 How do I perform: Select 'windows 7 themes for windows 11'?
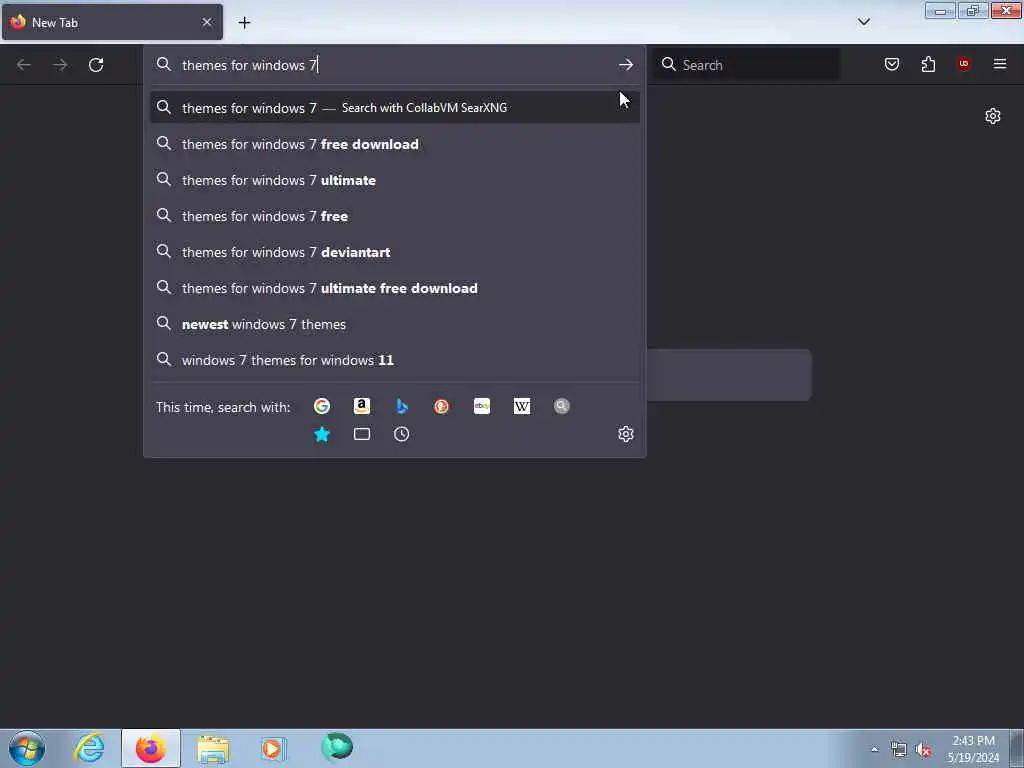coord(394,360)
